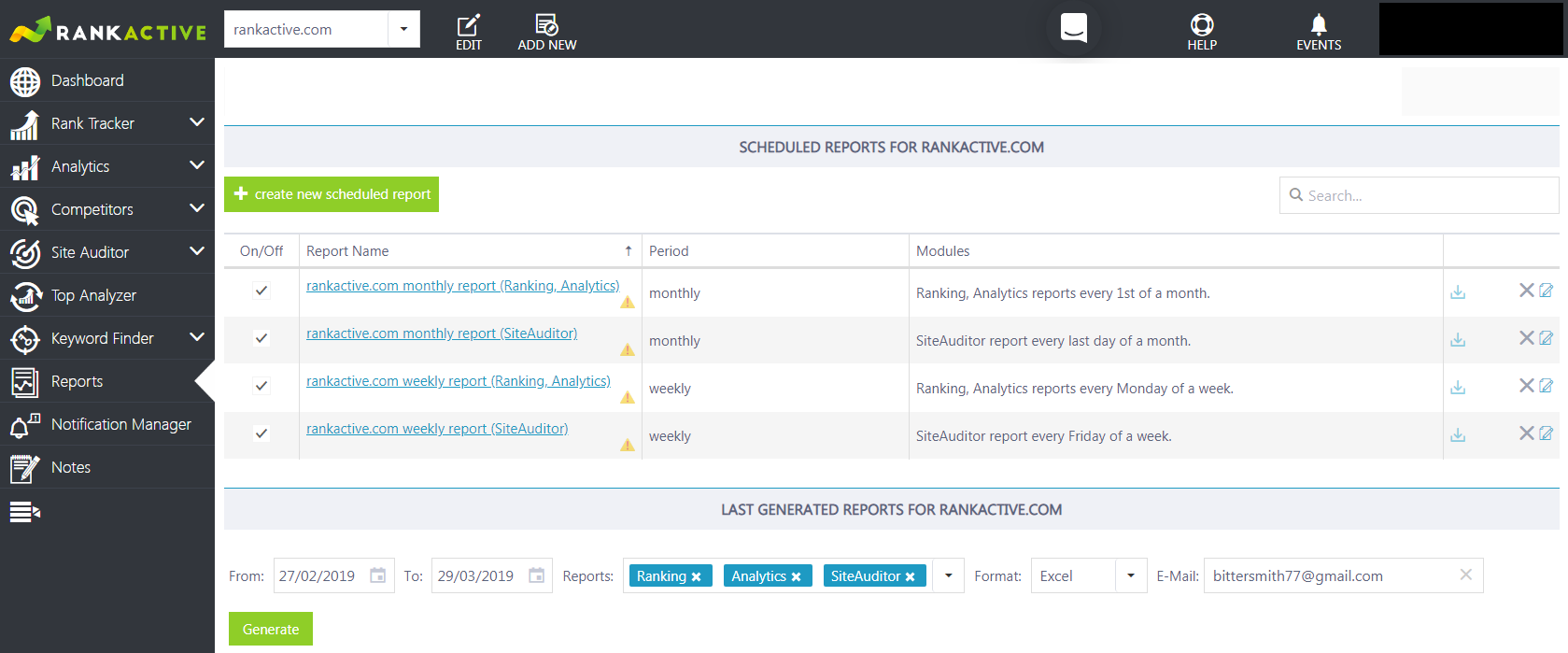Image resolution: width=1568 pixels, height=653 pixels.
Task: Open the Reports module dropdown arrow
Action: pos(948,575)
